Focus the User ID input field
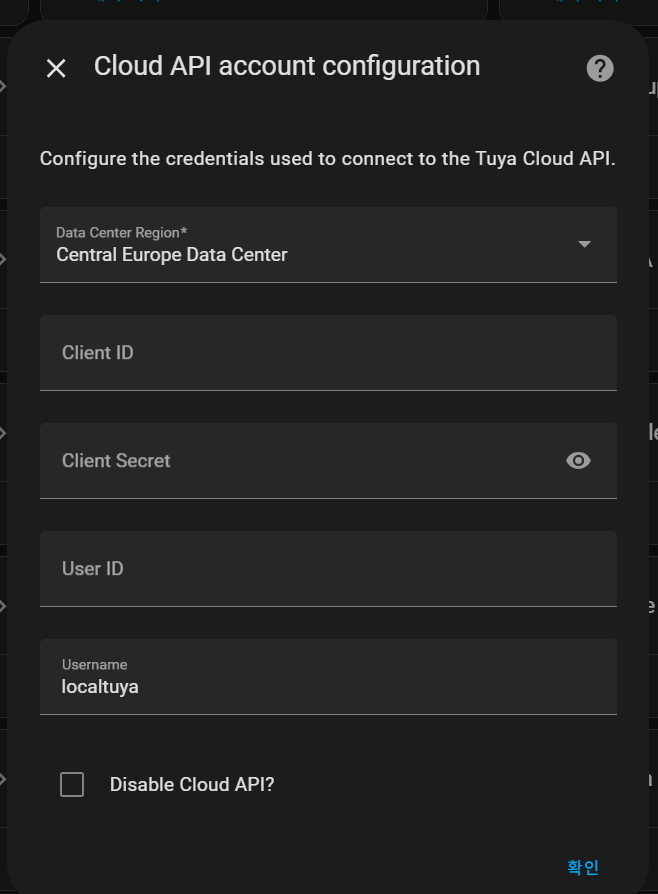The image size is (658, 894). 328,569
